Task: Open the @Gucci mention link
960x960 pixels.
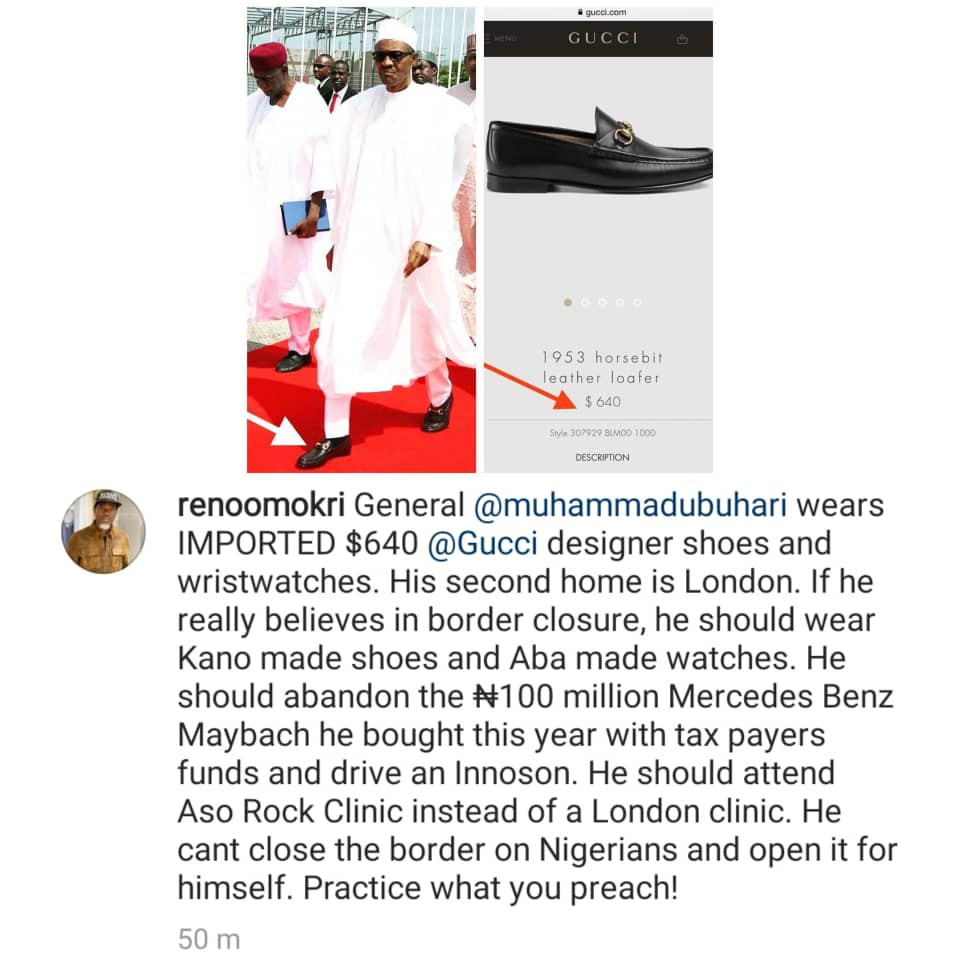Action: pos(482,544)
